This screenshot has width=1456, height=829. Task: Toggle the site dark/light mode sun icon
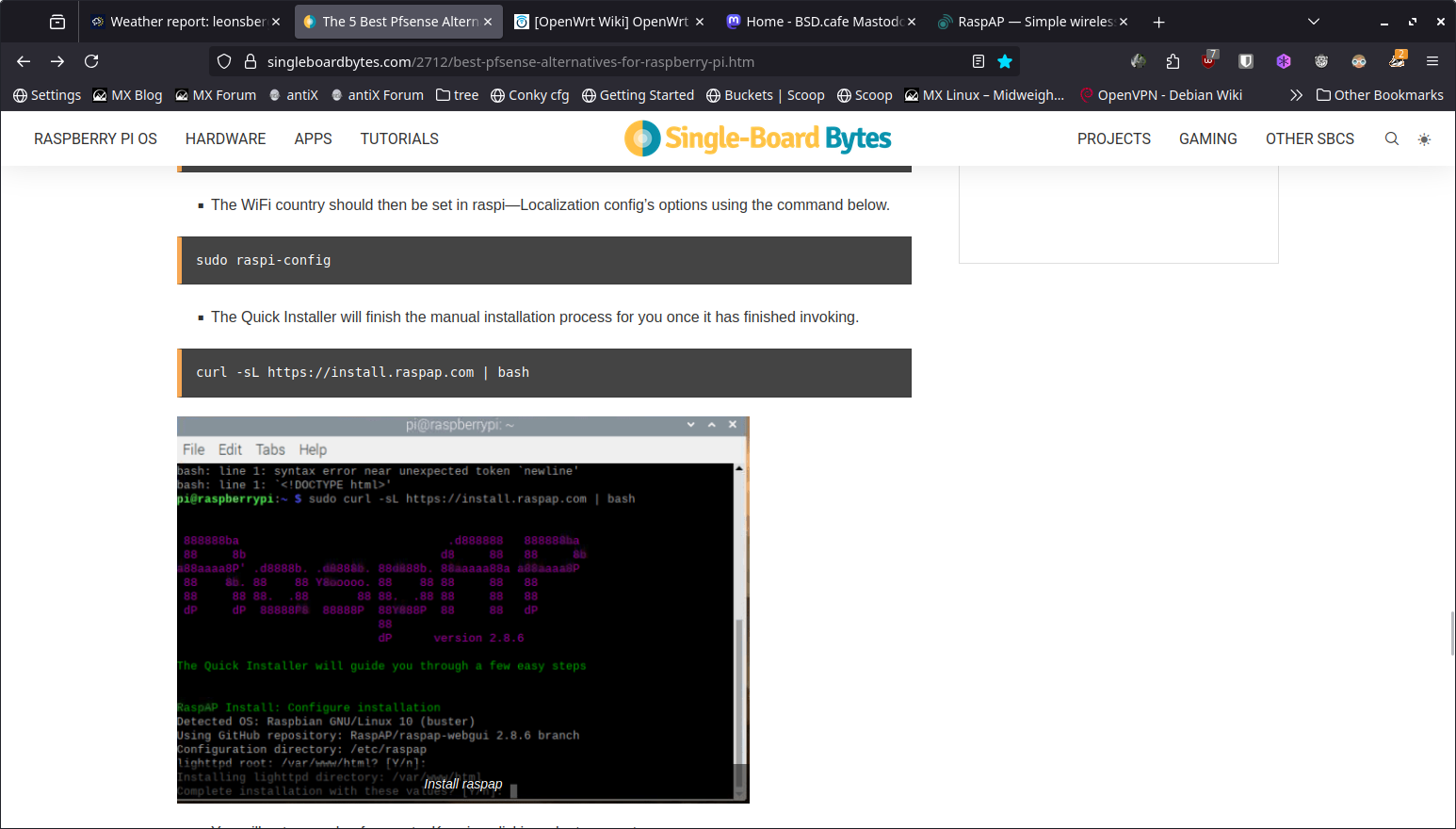[1424, 138]
